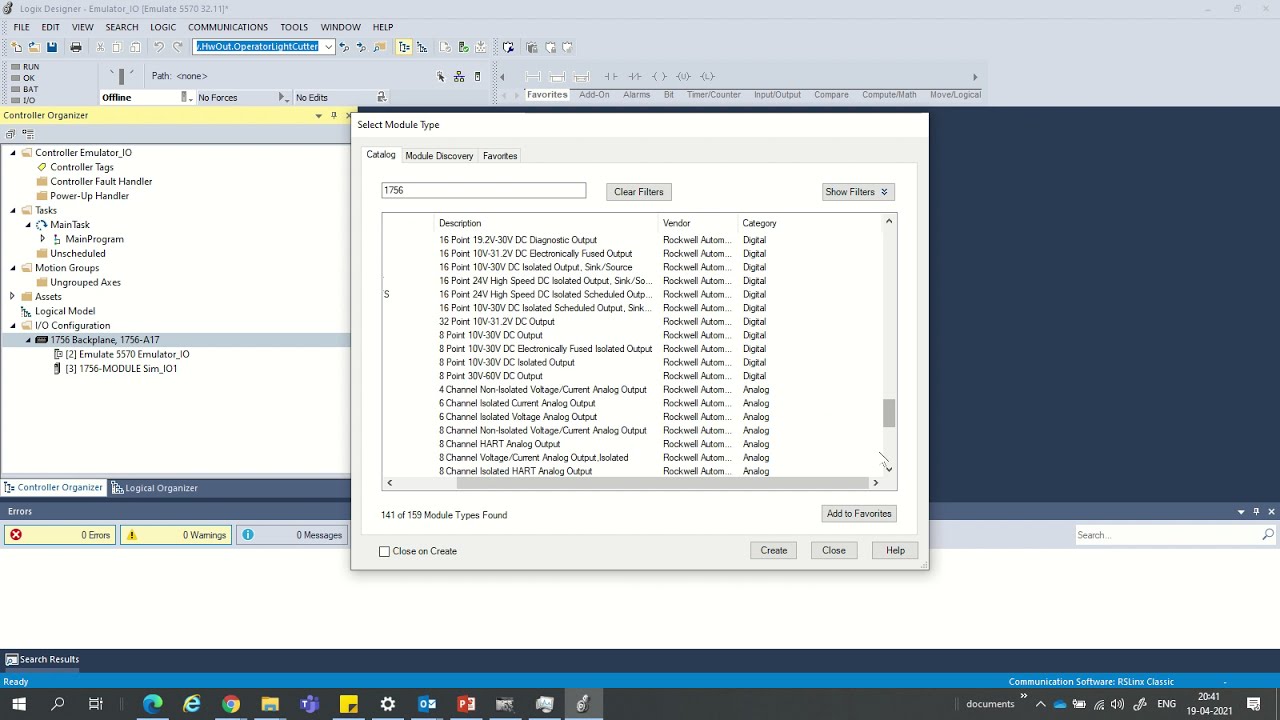The width and height of the screenshot is (1280, 720).
Task: Click the module list scroll-up arrow
Action: coord(889,221)
